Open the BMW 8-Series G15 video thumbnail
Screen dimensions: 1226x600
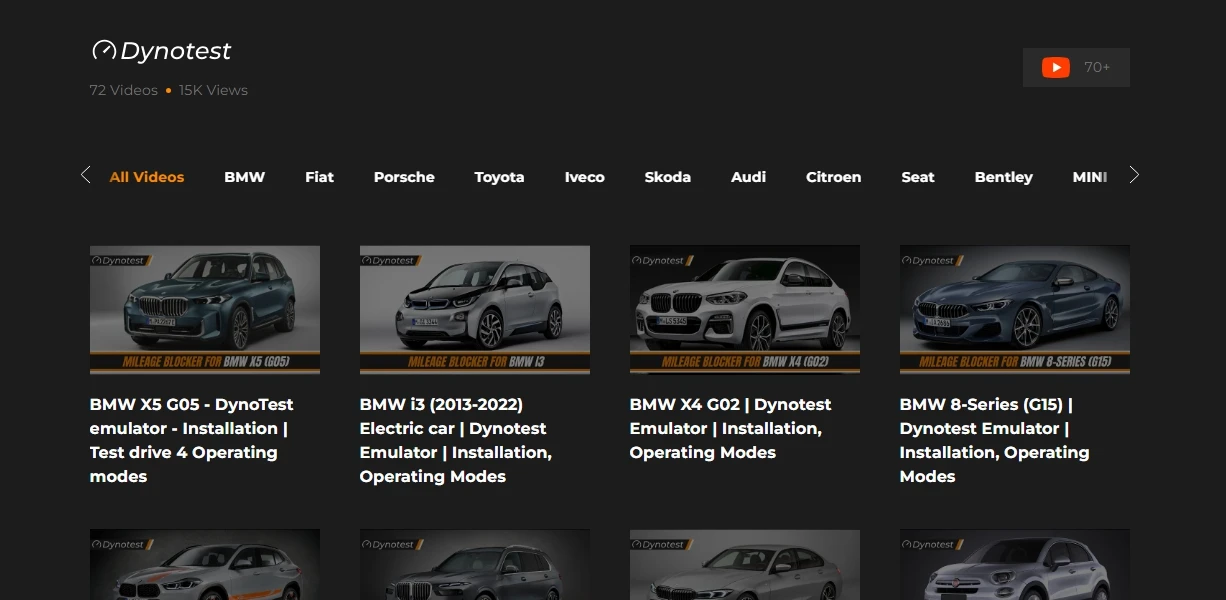point(1015,310)
